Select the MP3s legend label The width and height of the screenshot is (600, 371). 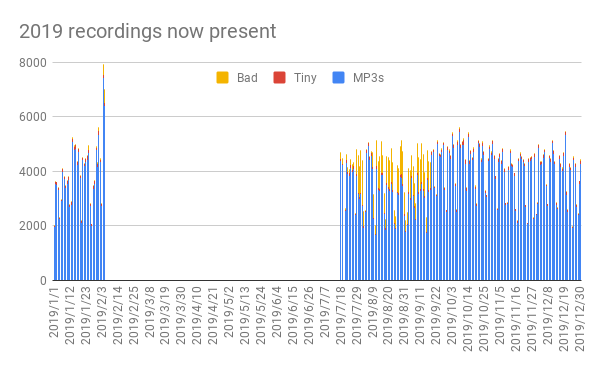[x=368, y=78]
